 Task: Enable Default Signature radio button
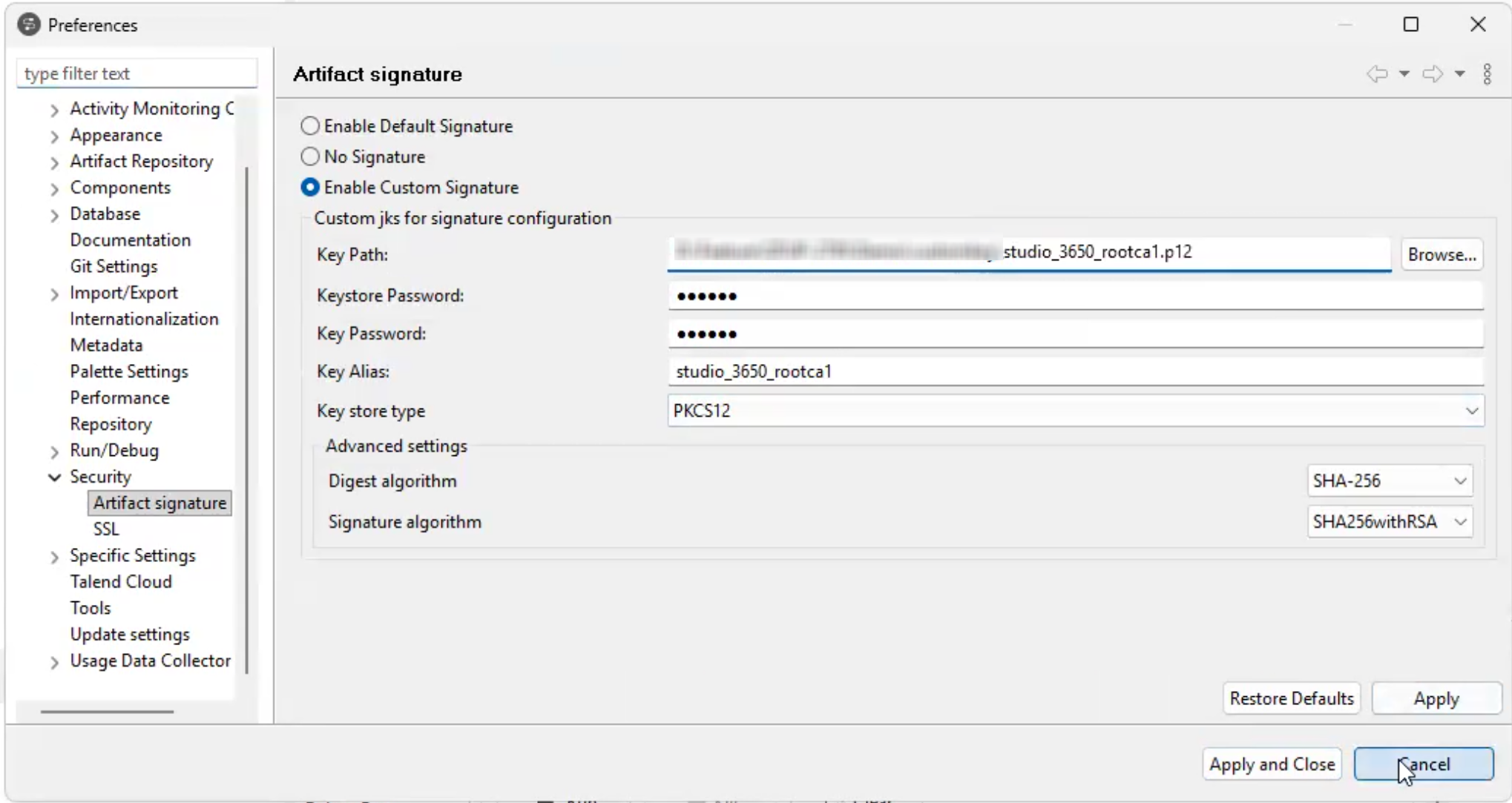(310, 125)
